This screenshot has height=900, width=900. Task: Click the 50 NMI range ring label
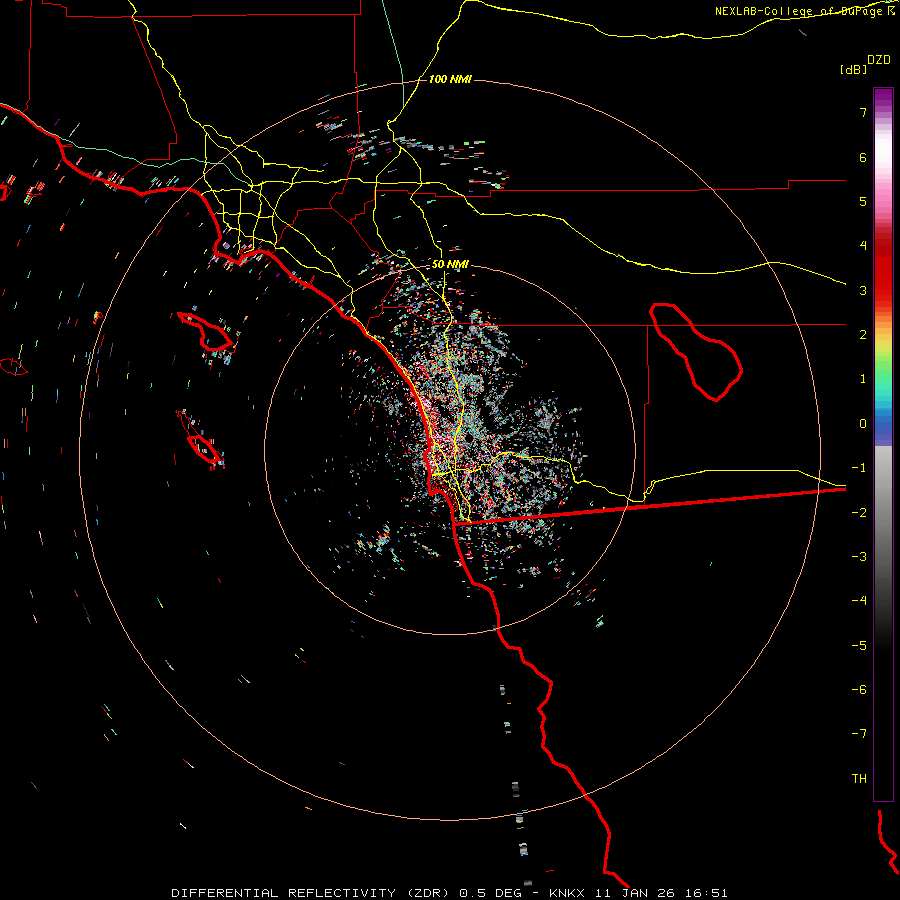[x=450, y=264]
